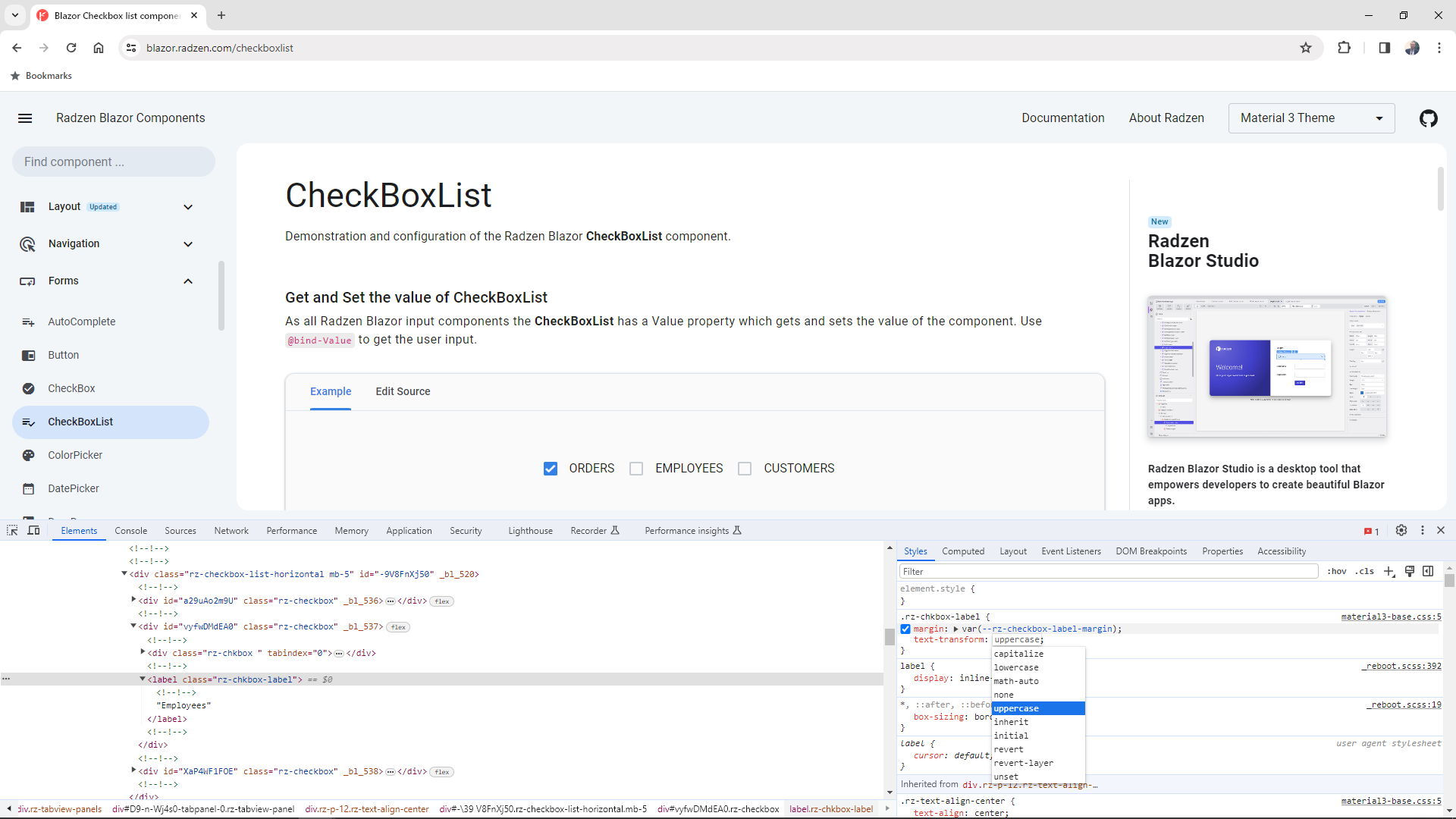The height and width of the screenshot is (819, 1456).
Task: Open DevTools customize three-dot menu
Action: [x=1423, y=530]
